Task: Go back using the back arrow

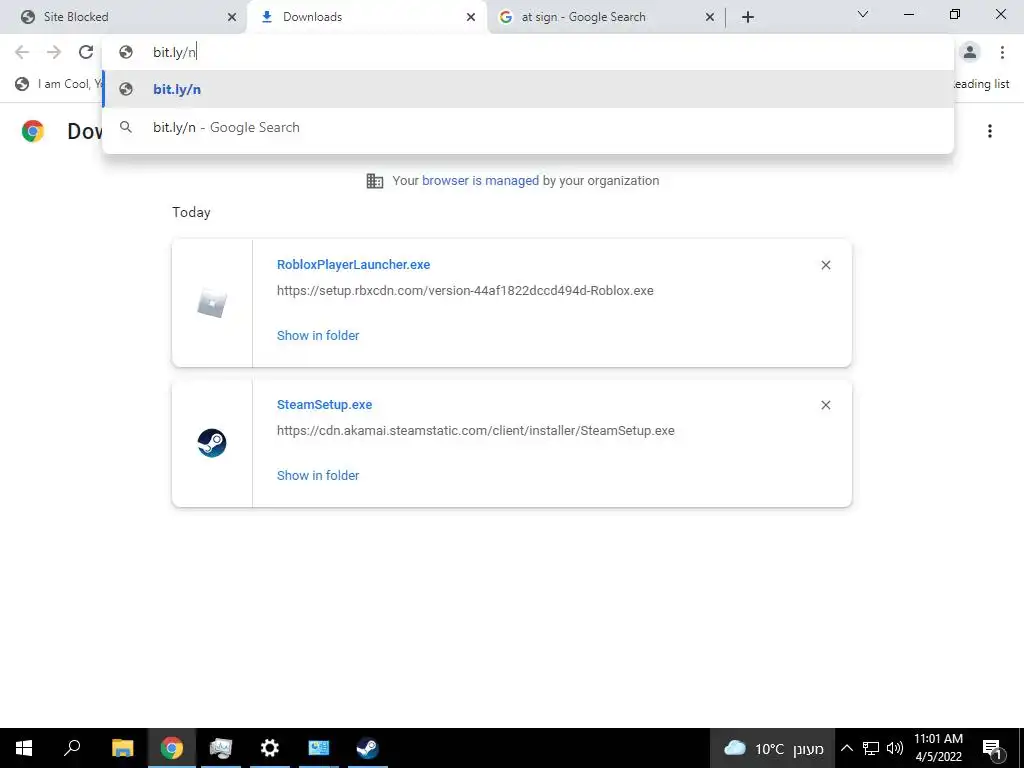Action: point(22,52)
